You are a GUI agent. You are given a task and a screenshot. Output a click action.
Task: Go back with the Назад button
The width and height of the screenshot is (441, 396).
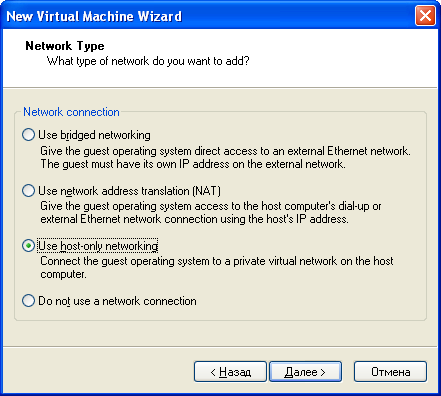click(230, 372)
